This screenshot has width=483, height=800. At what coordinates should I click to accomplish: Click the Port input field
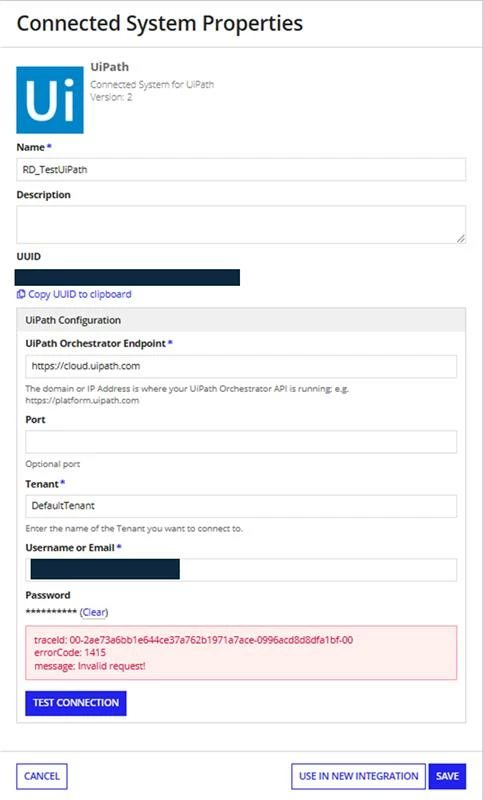point(241,442)
